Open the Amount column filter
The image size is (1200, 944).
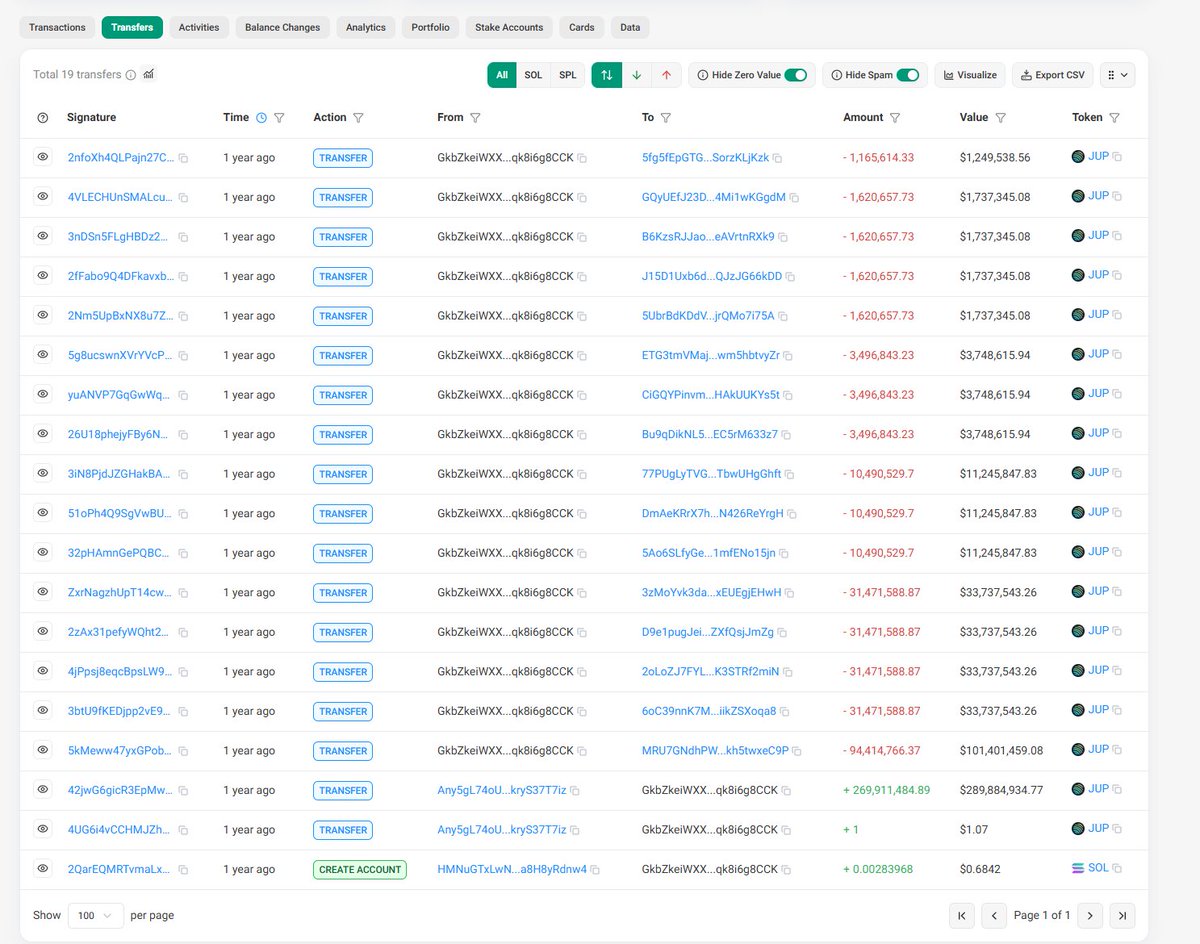tap(894, 117)
